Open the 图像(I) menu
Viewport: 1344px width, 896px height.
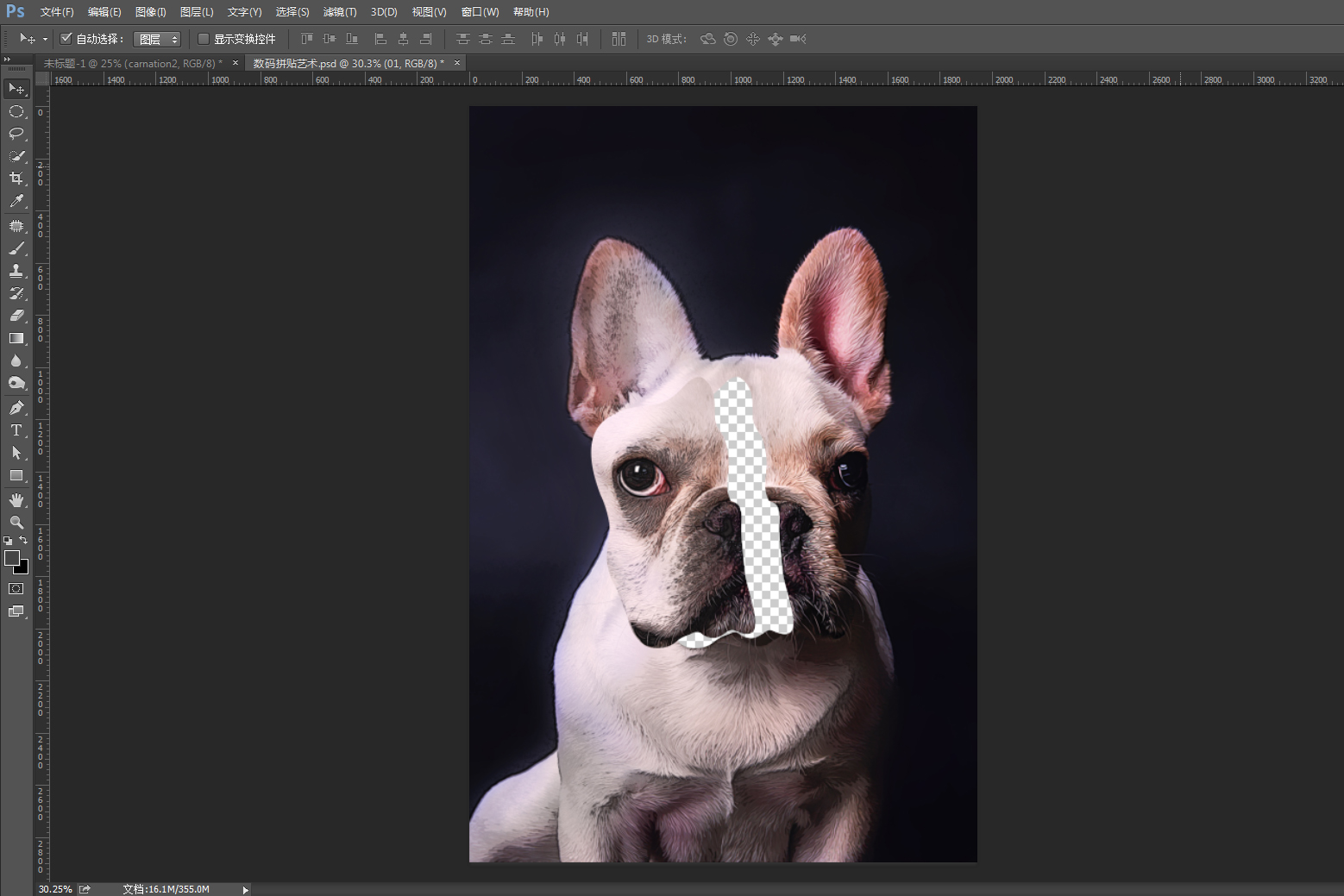[x=151, y=12]
